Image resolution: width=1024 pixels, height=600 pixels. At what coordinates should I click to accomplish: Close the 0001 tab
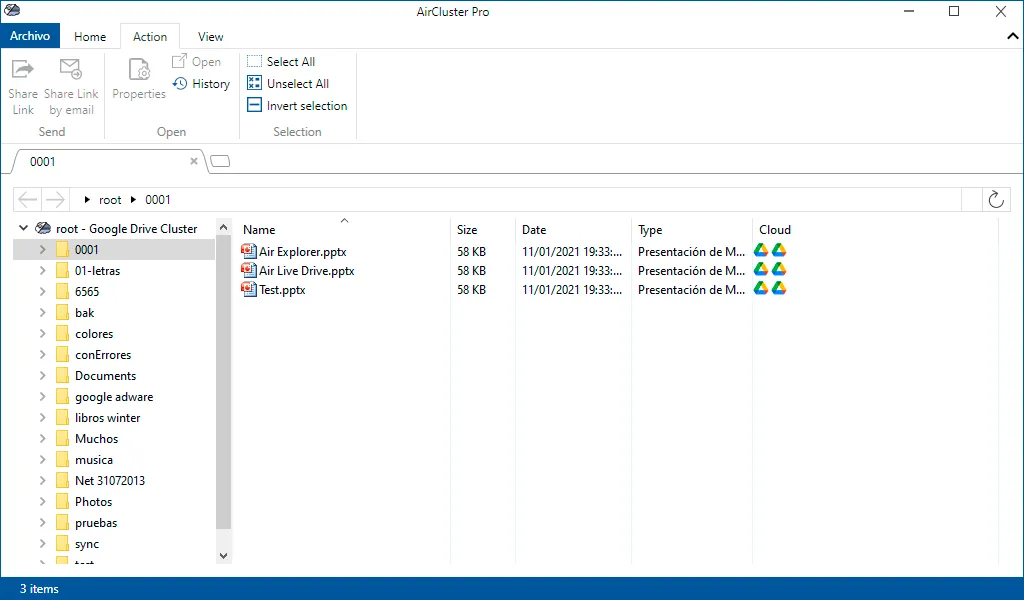pos(194,161)
